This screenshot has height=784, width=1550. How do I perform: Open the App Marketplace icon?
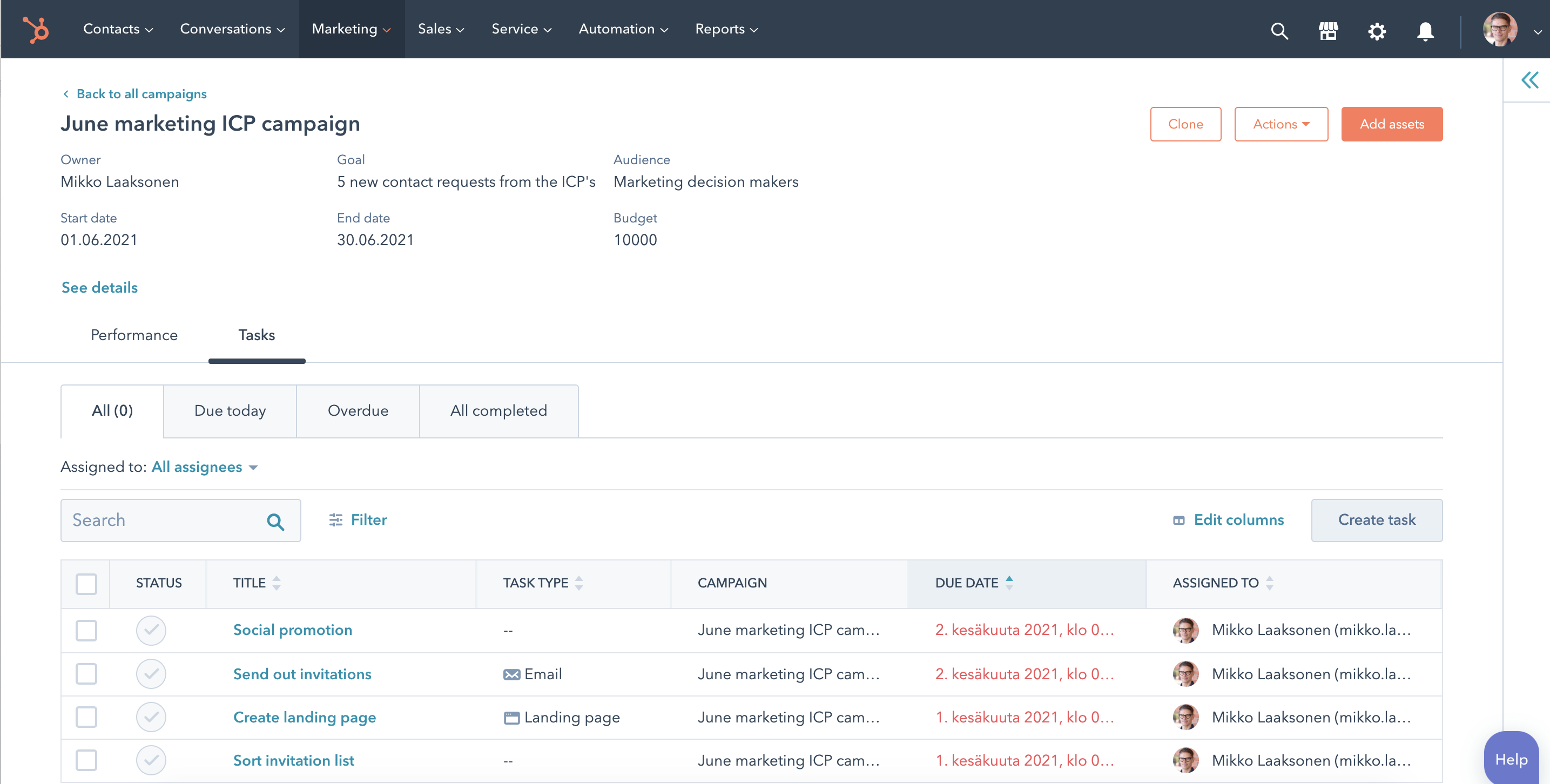1328,30
